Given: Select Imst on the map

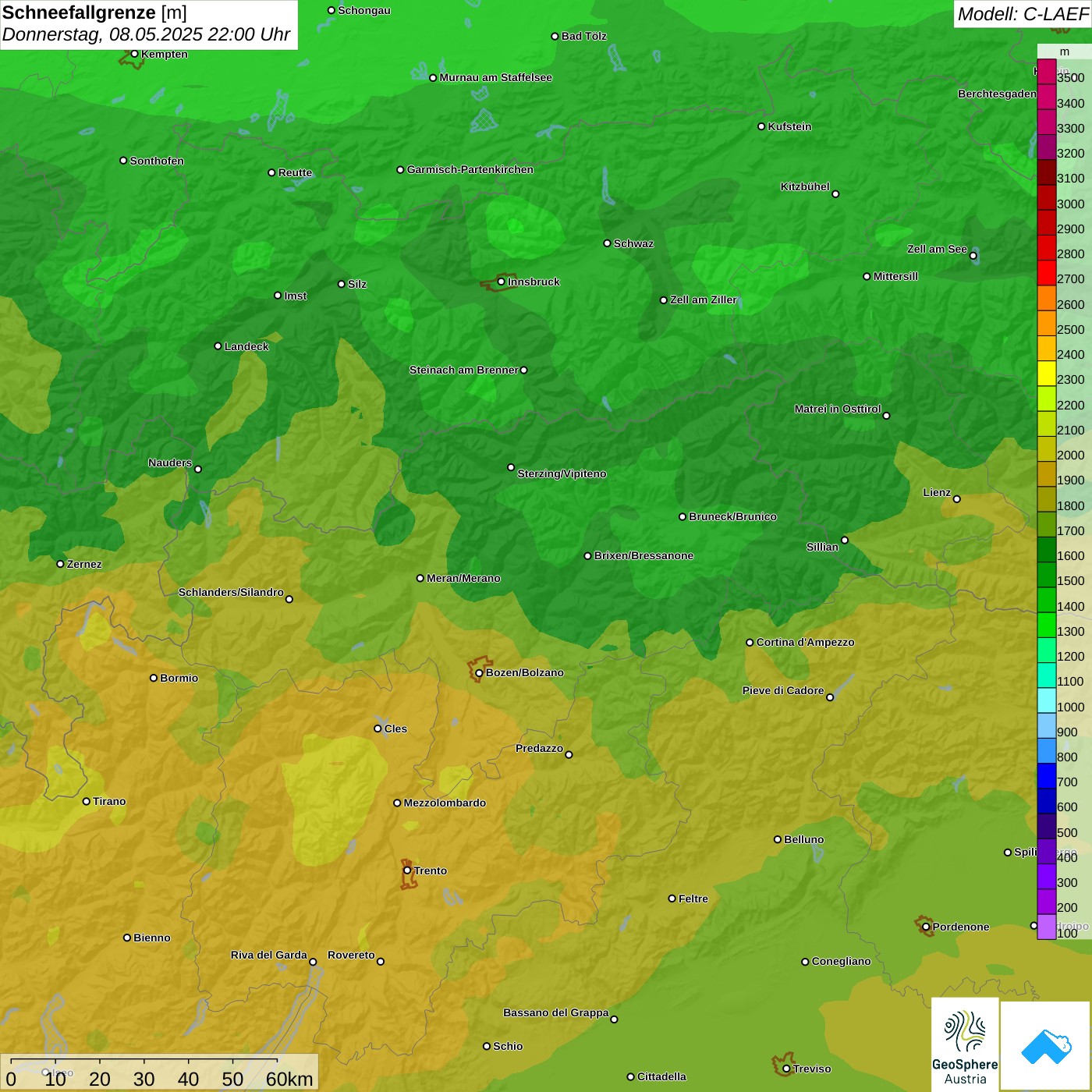Looking at the screenshot, I should (295, 296).
